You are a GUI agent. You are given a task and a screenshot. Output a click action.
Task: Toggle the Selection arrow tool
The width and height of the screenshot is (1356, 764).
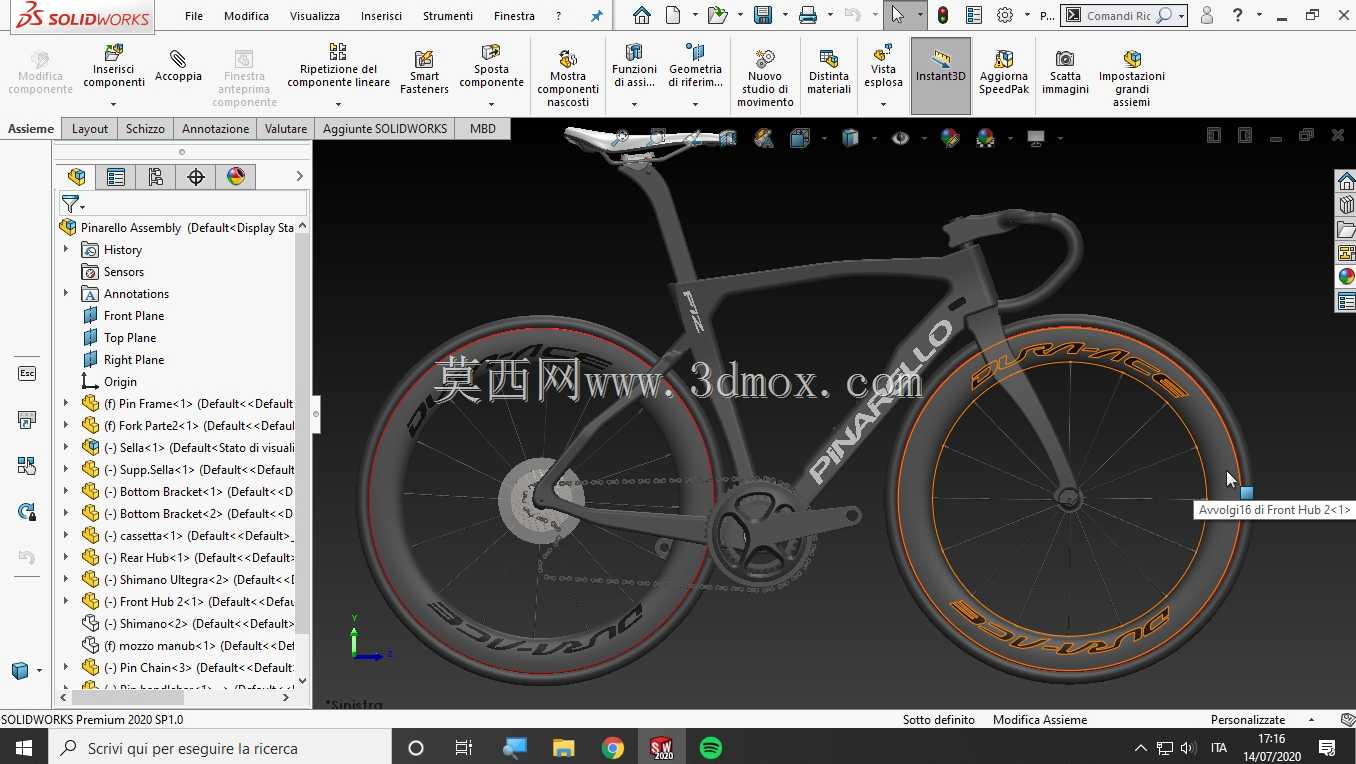point(897,15)
